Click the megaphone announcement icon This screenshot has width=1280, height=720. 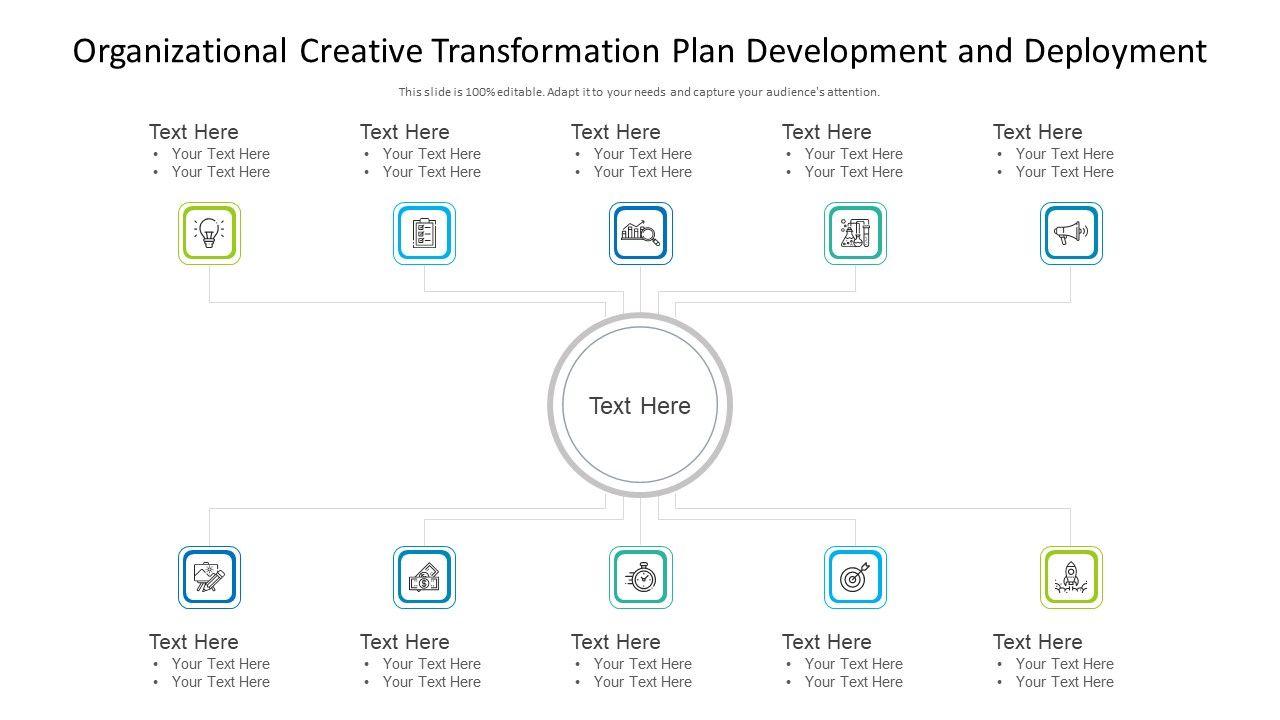pos(1070,233)
